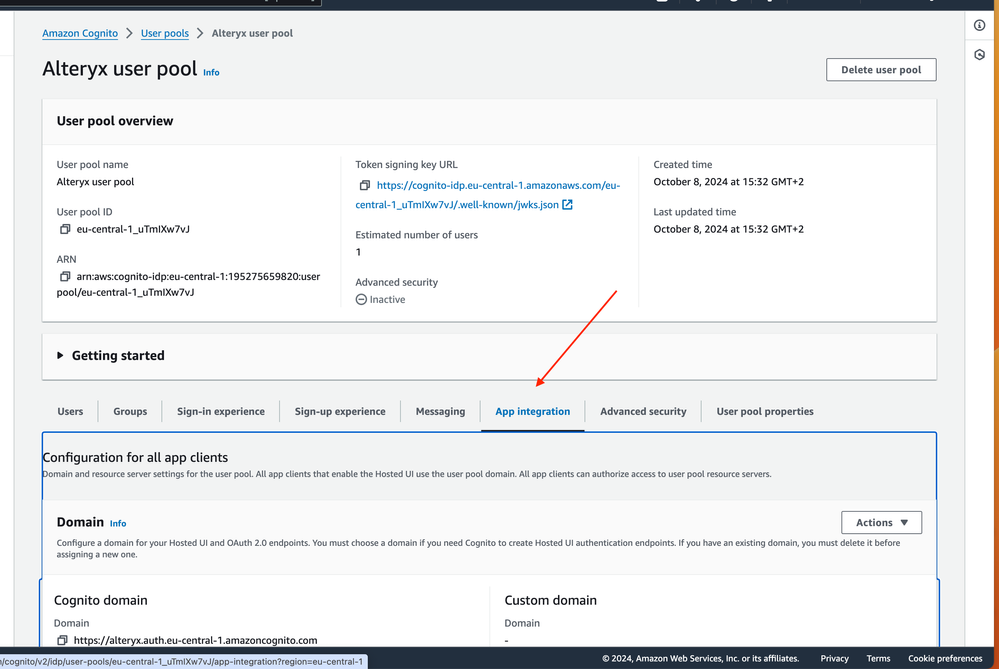Copy the user pool ARN
Image resolution: width=999 pixels, height=669 pixels.
pos(64,277)
